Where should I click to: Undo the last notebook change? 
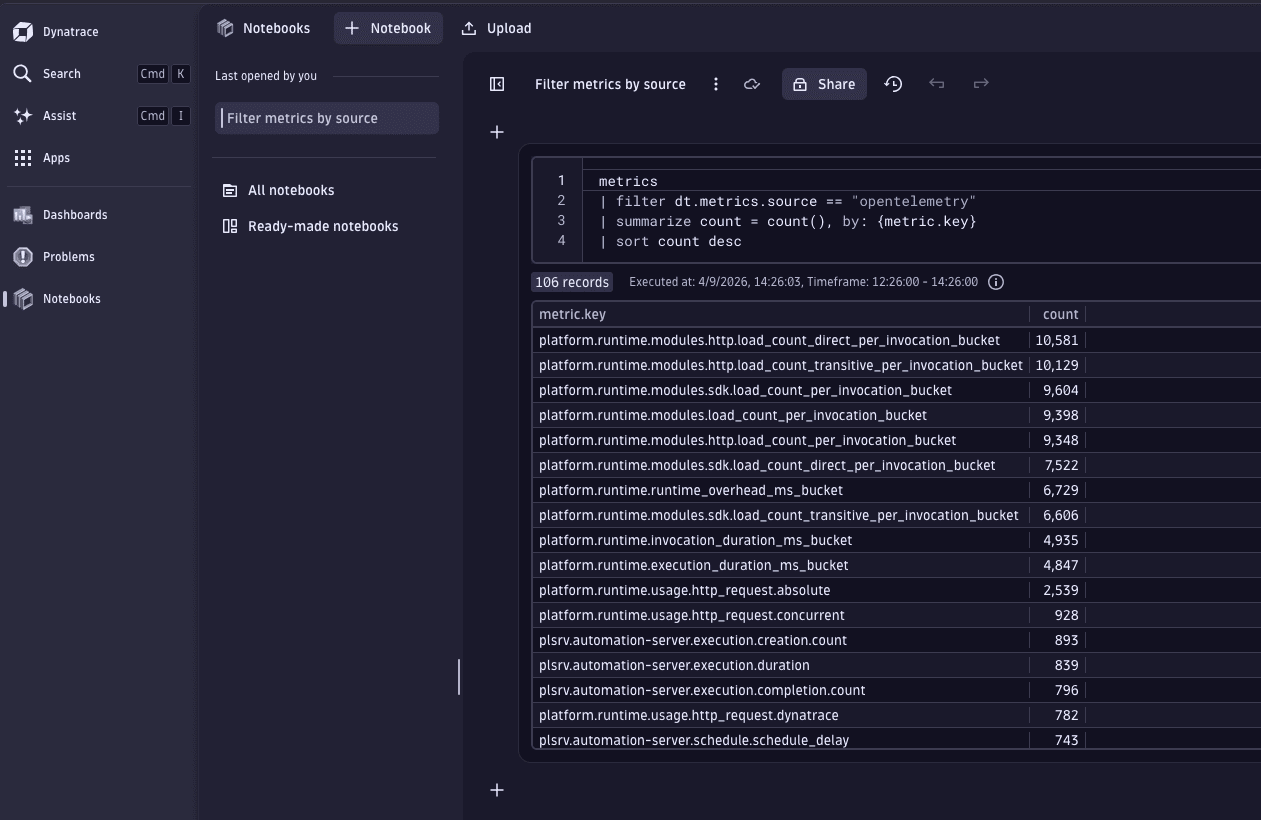936,84
